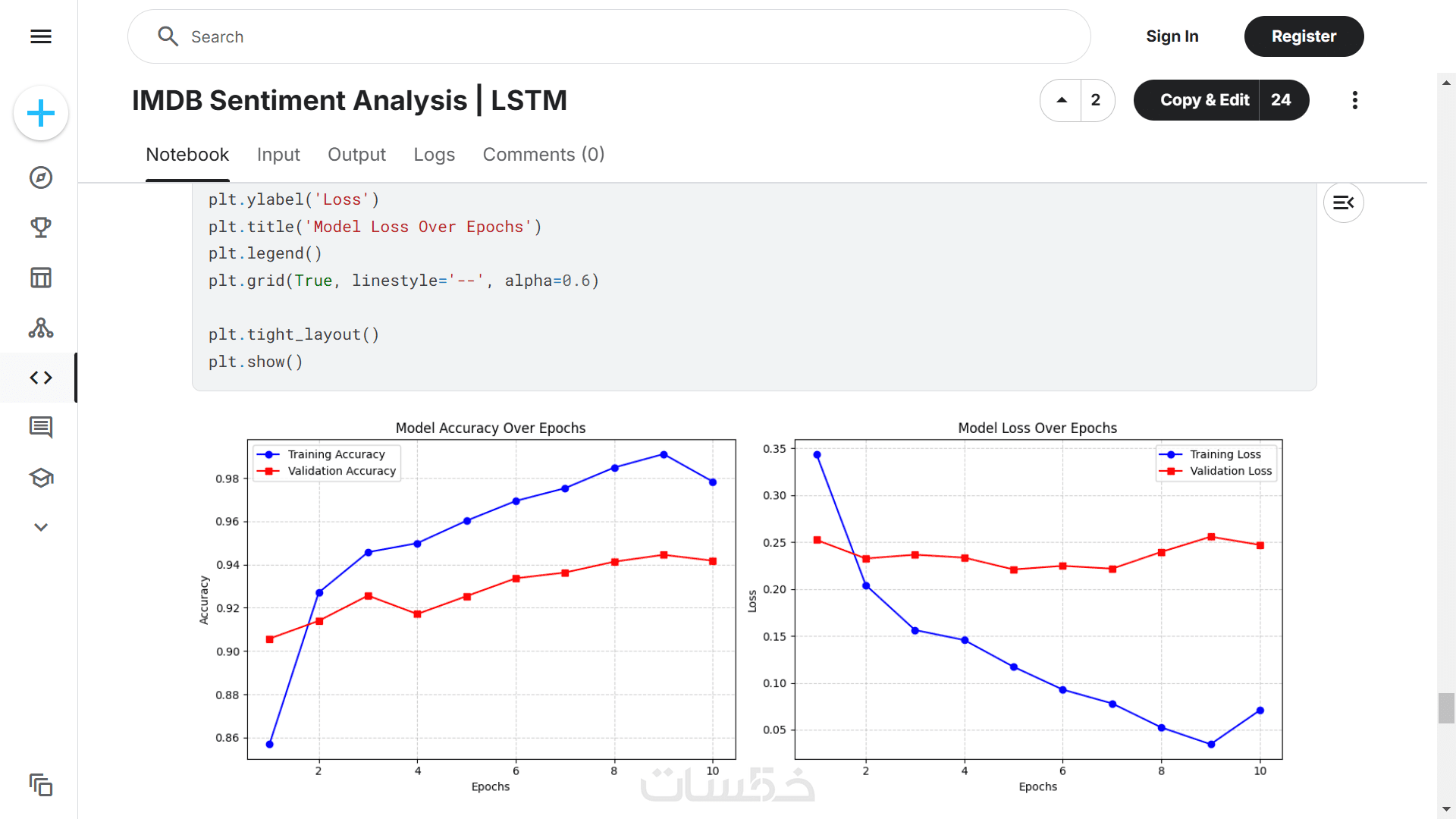
Task: Go to Competitions trophy icon
Action: coord(41,227)
